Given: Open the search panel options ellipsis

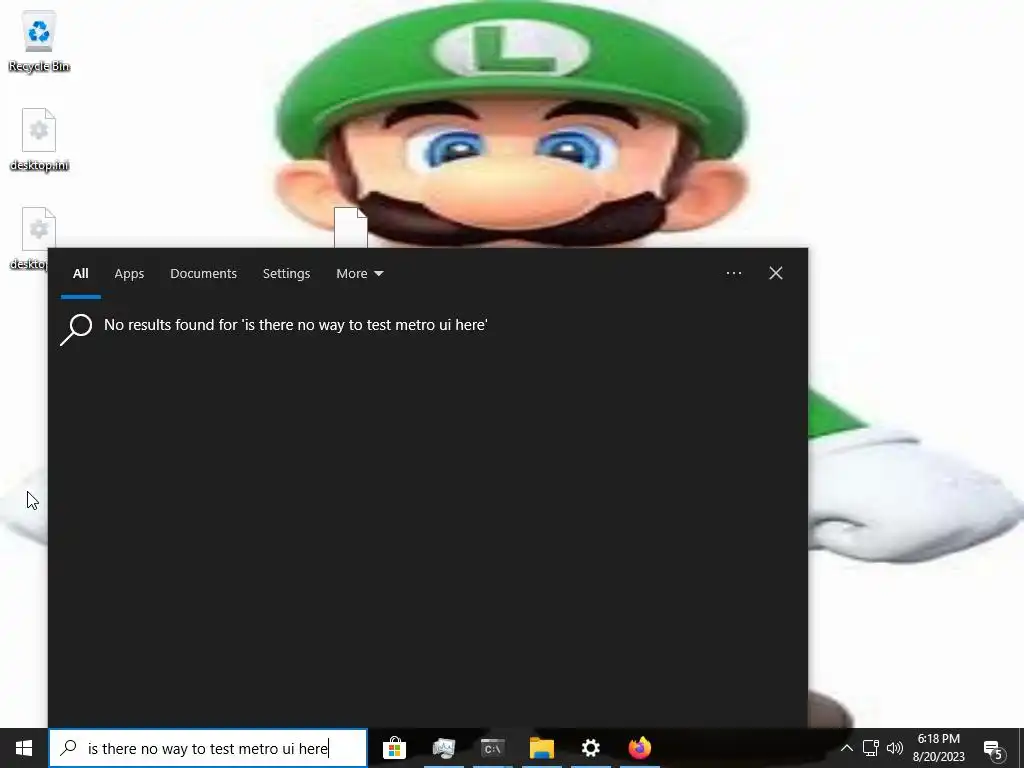Looking at the screenshot, I should coord(734,273).
